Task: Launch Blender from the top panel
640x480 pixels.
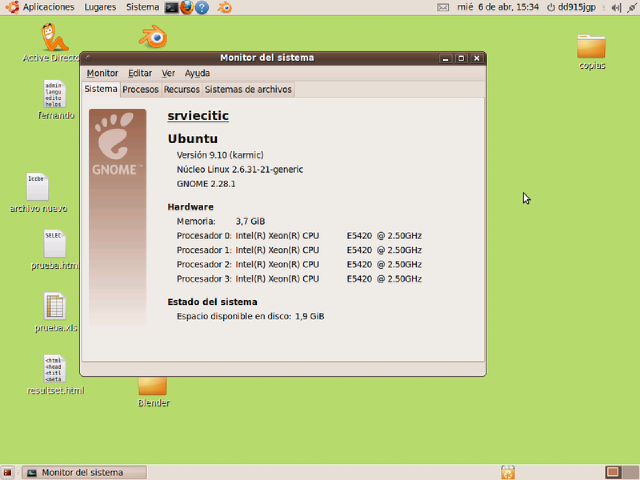Action: tap(224, 7)
